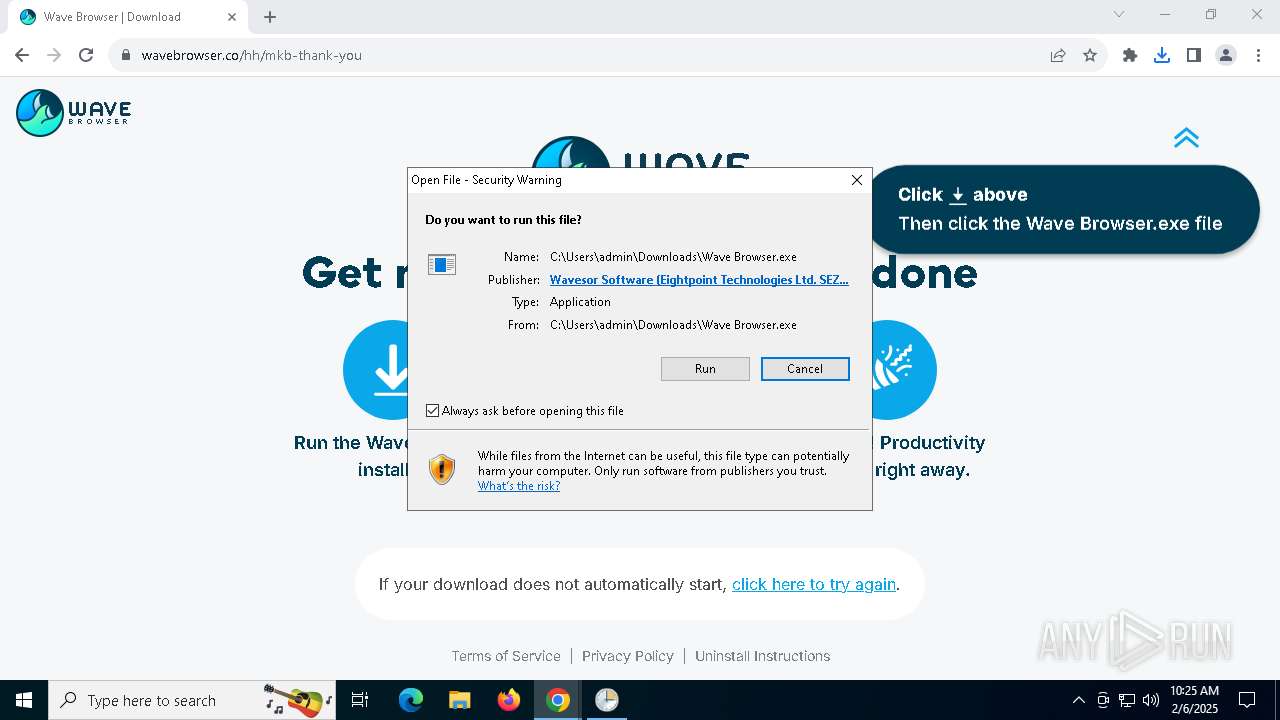Click the taskbar search box
1280x720 pixels.
pos(194,700)
